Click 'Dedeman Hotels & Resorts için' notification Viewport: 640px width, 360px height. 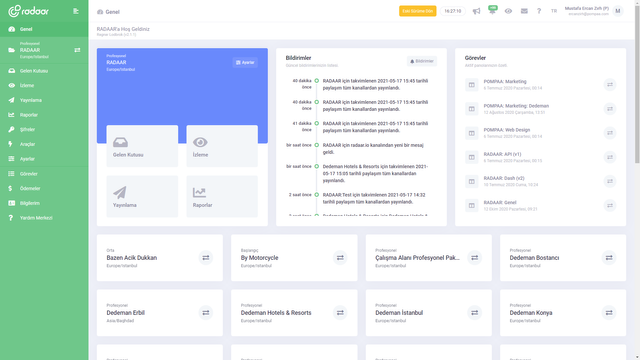click(x=375, y=173)
